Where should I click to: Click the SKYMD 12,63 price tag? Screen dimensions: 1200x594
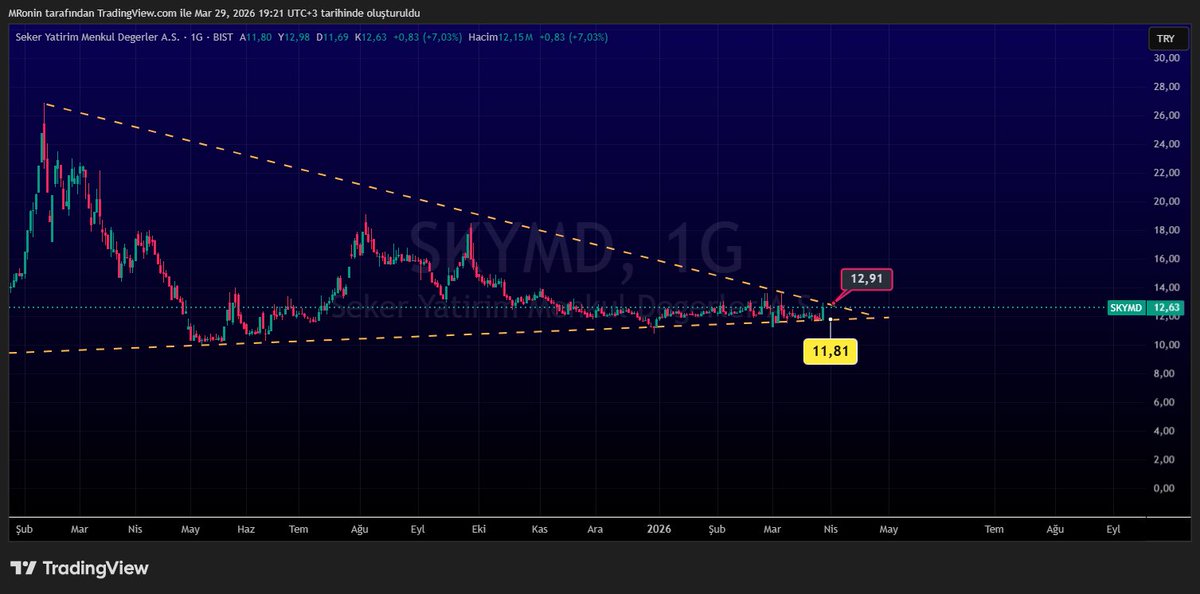(1146, 308)
